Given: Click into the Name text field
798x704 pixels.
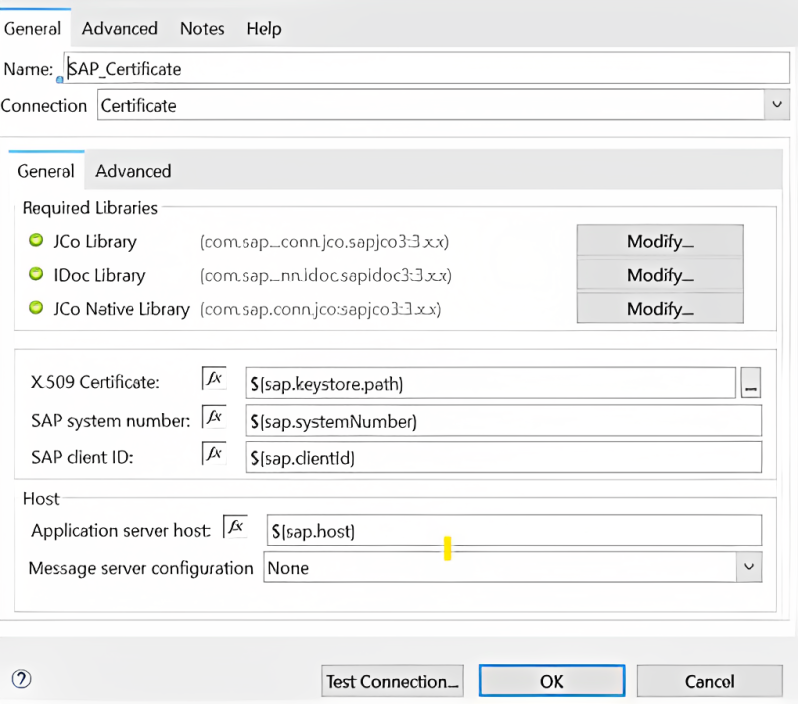Looking at the screenshot, I should 420,68.
